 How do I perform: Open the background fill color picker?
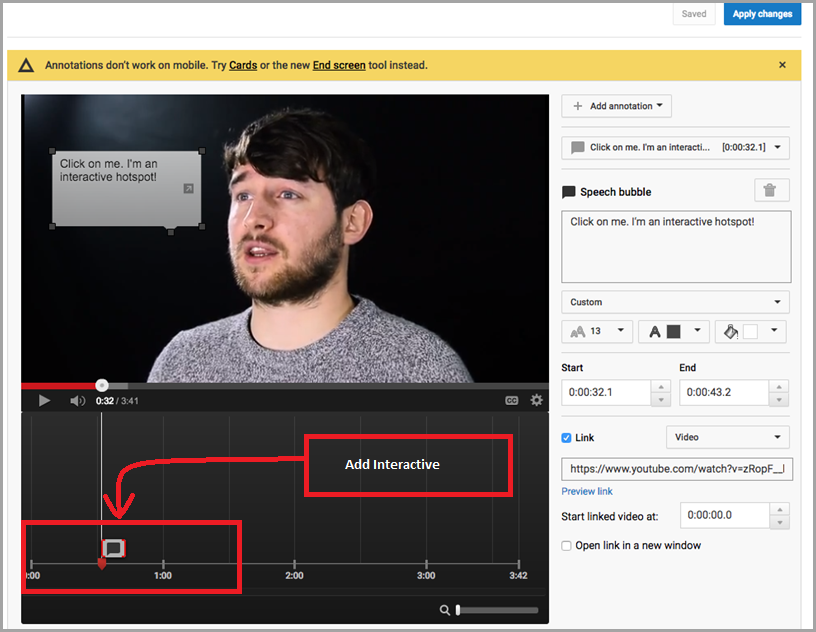pos(750,331)
